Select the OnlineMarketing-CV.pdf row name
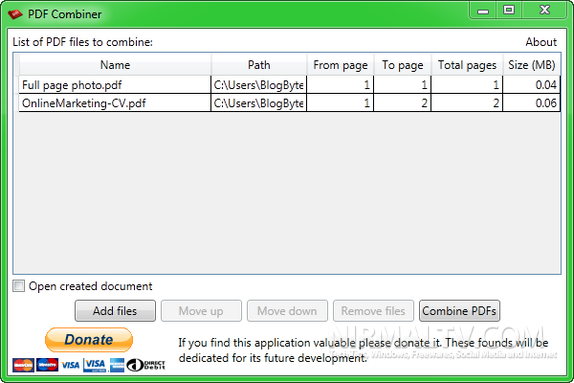The width and height of the screenshot is (574, 383). (115, 103)
